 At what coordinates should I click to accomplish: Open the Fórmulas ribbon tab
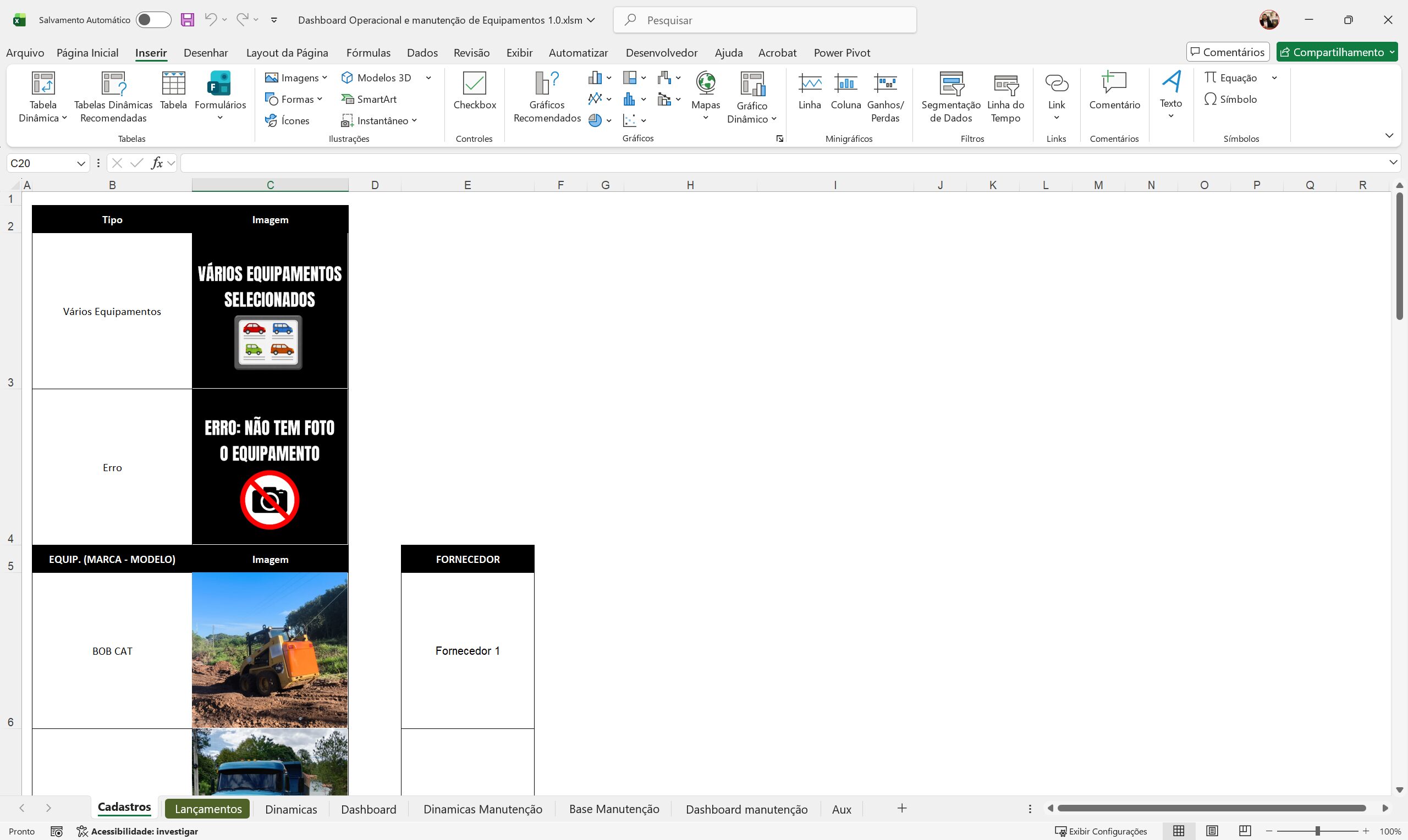pyautogui.click(x=368, y=53)
